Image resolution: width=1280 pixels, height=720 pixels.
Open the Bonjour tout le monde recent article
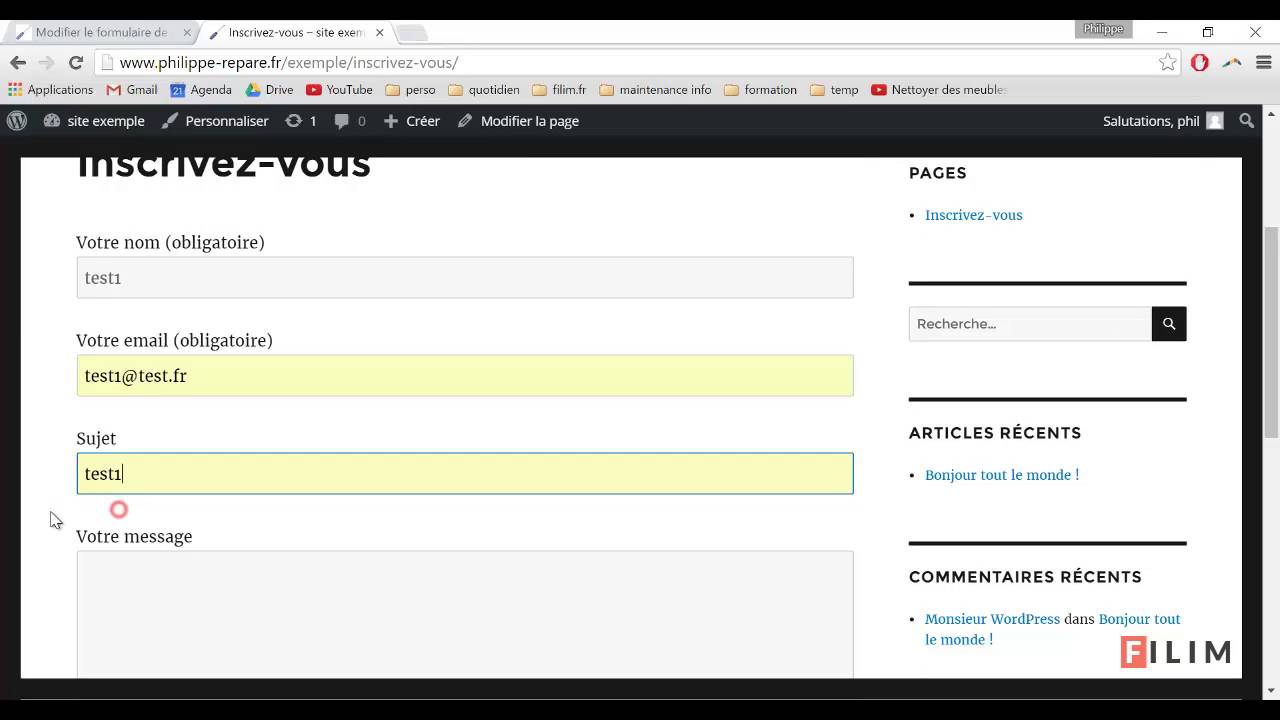pyautogui.click(x=1002, y=475)
